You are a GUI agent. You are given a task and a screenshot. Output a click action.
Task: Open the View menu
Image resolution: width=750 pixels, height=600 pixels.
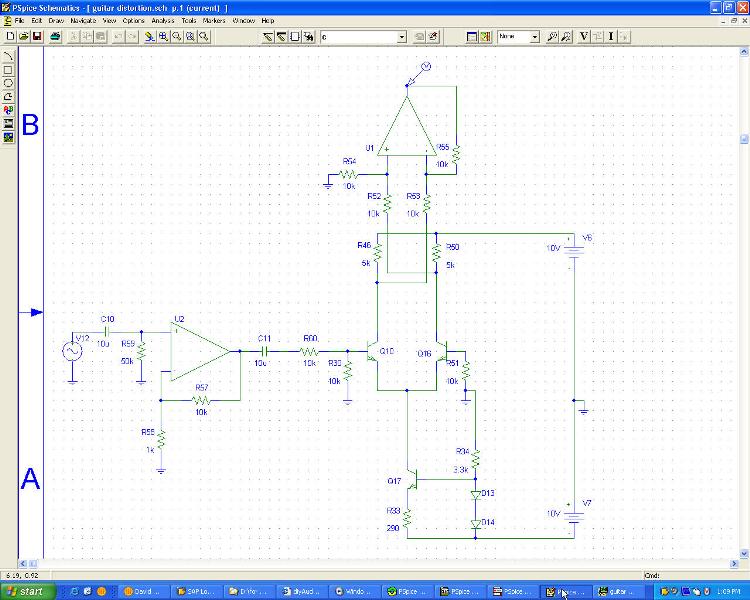(x=110, y=21)
